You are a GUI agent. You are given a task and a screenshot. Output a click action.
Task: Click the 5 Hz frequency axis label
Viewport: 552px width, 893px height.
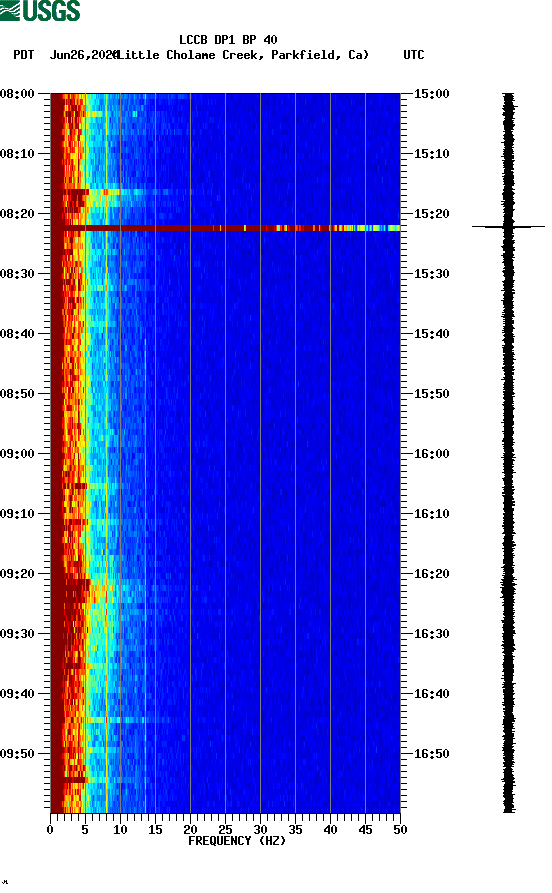click(85, 830)
